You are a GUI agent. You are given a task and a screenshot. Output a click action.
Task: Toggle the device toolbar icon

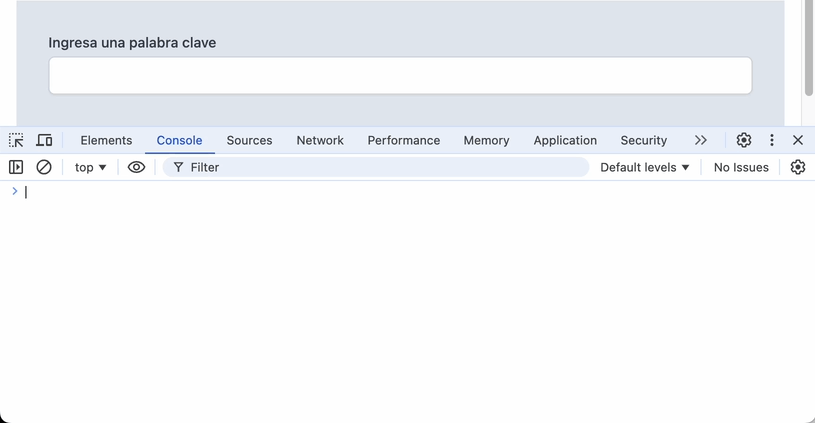(x=44, y=140)
